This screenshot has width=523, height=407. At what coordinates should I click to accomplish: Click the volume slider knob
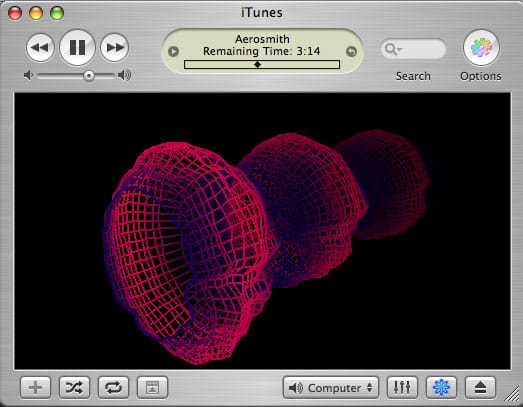pyautogui.click(x=89, y=76)
